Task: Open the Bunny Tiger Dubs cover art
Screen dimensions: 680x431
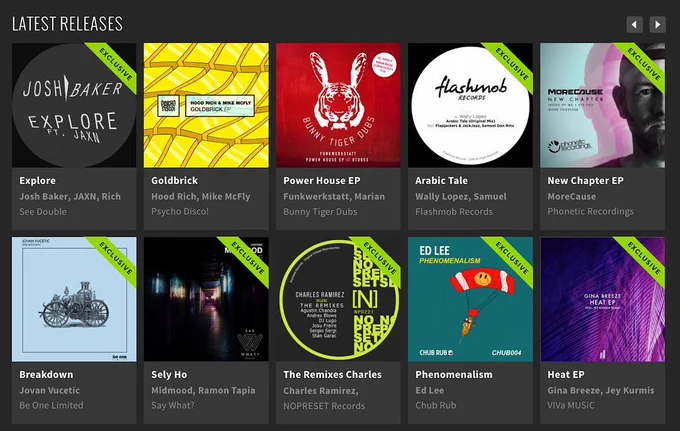Action: point(338,105)
